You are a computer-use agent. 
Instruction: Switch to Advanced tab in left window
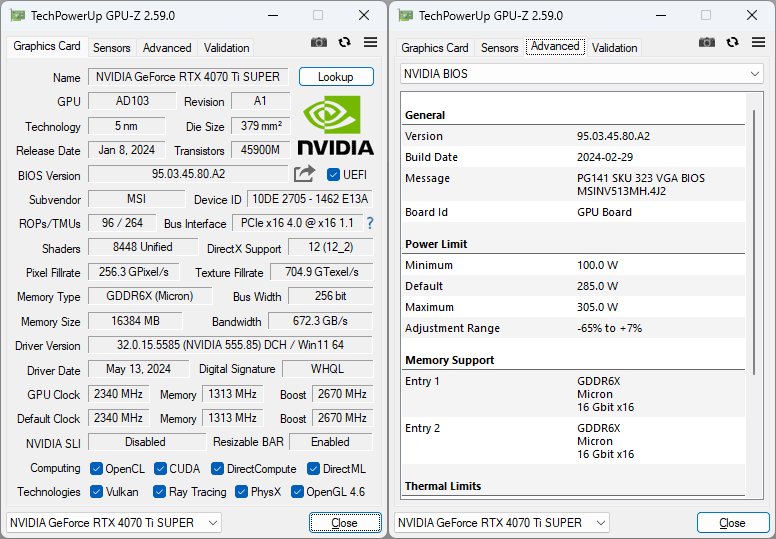[x=167, y=48]
